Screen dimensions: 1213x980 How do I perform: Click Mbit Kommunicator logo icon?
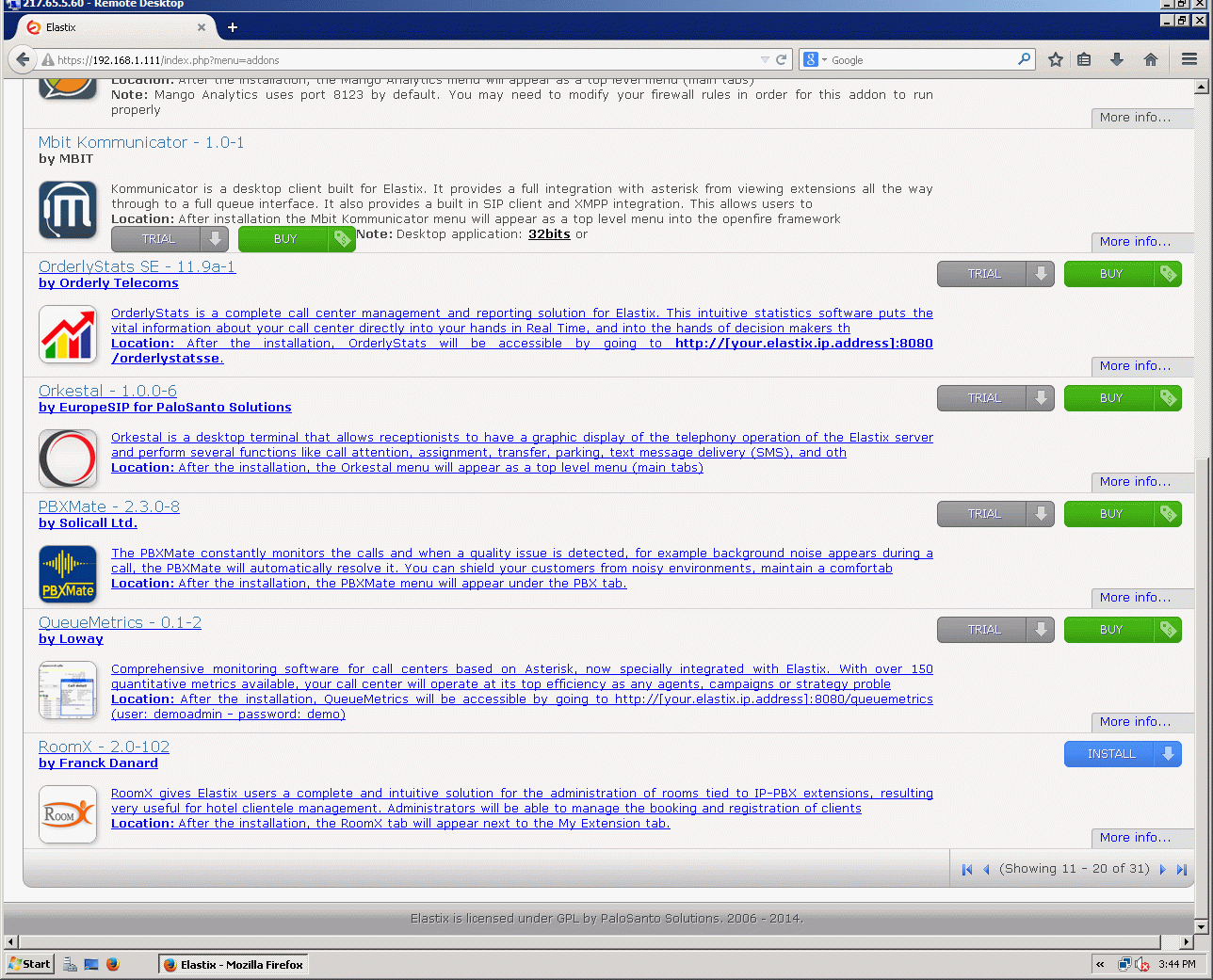(x=68, y=210)
